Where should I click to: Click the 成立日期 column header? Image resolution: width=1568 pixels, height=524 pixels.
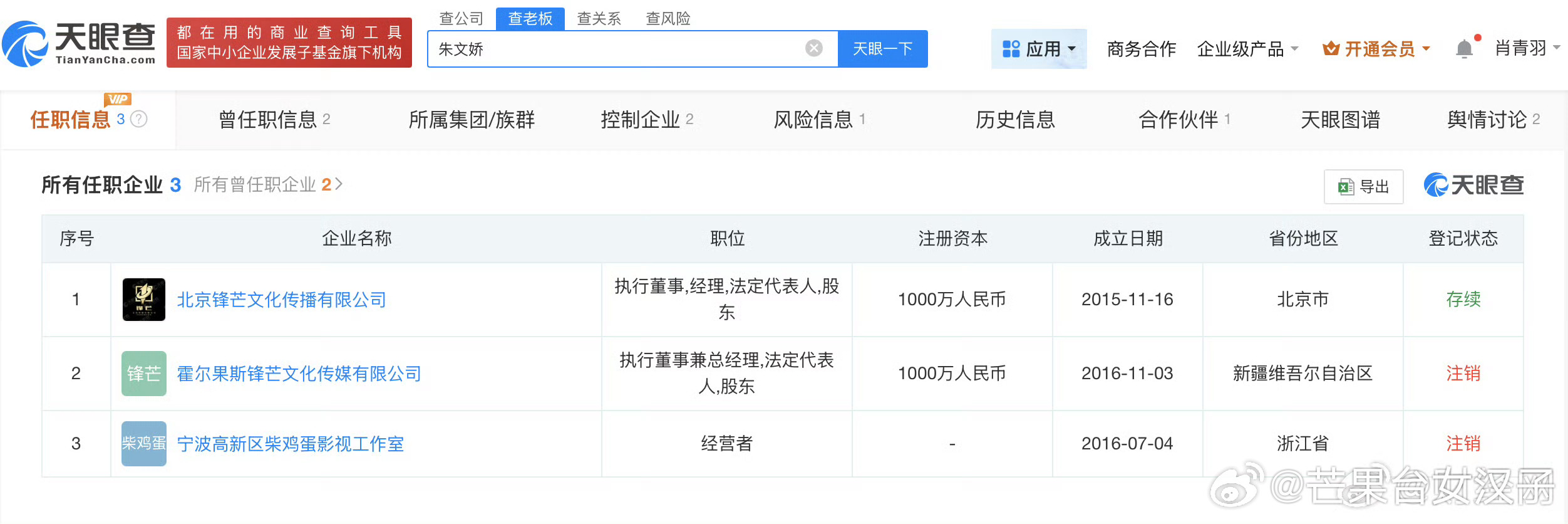click(1128, 239)
